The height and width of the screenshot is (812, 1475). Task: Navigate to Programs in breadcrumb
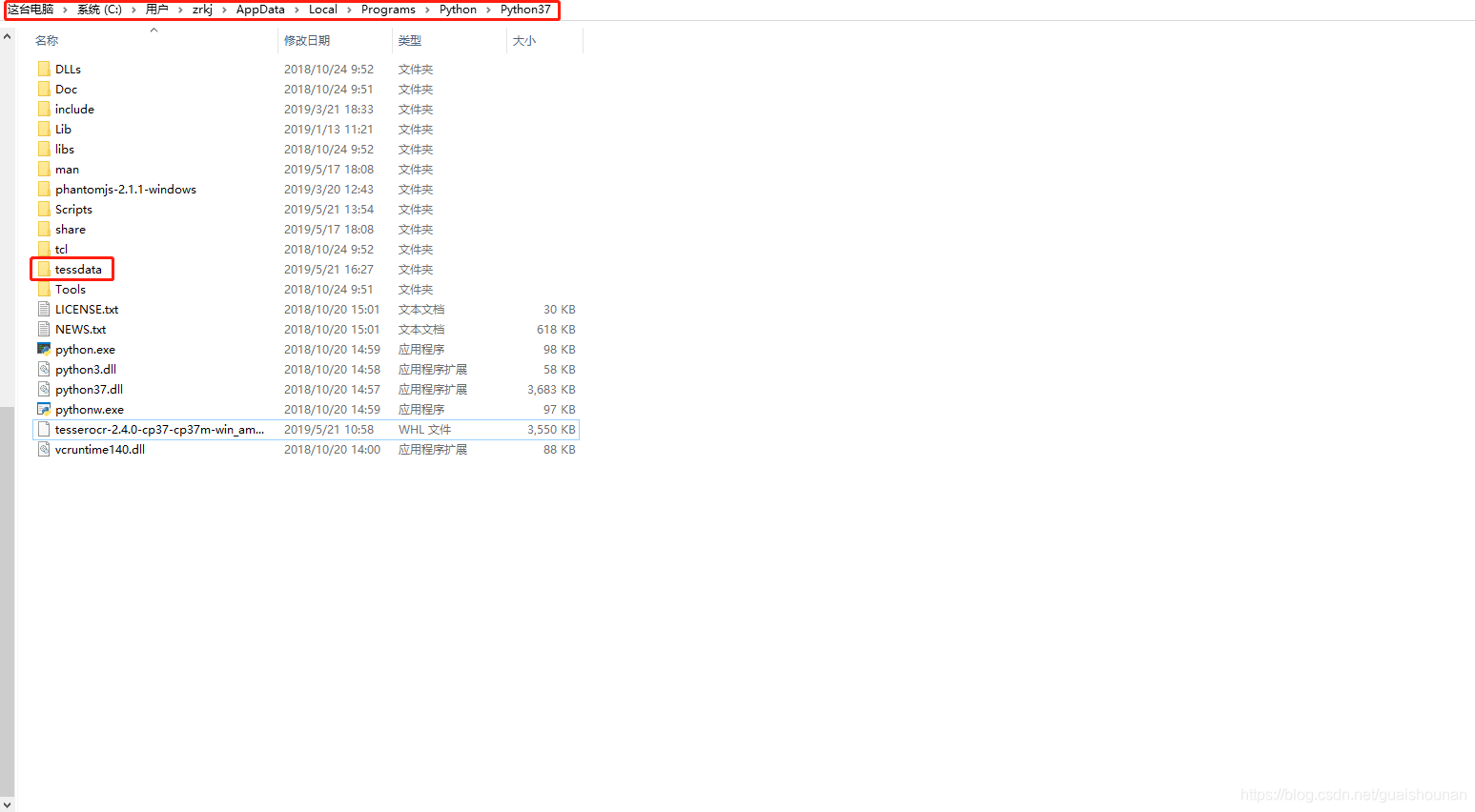(388, 10)
